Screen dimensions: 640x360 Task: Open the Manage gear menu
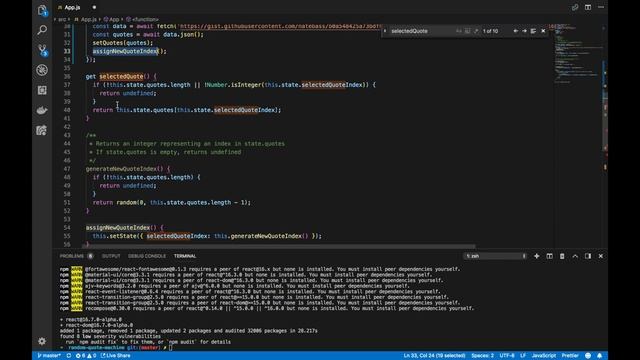pos(42,341)
